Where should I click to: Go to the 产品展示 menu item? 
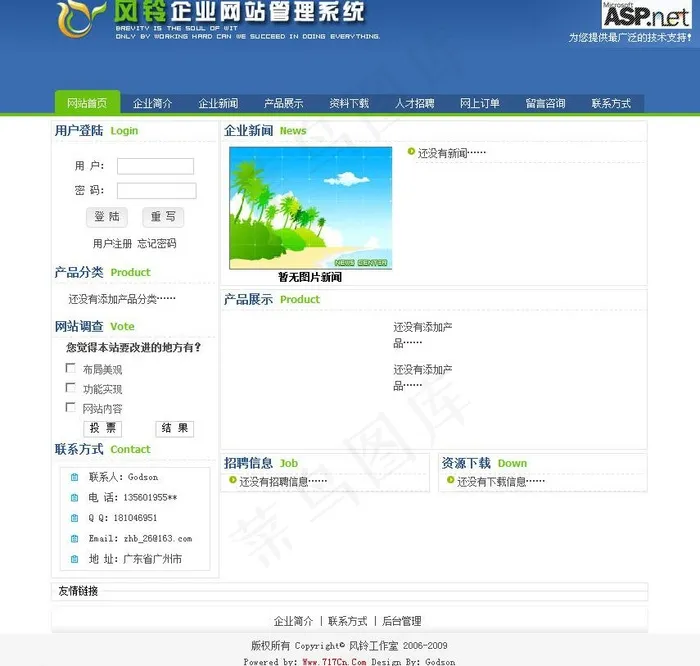click(x=283, y=103)
